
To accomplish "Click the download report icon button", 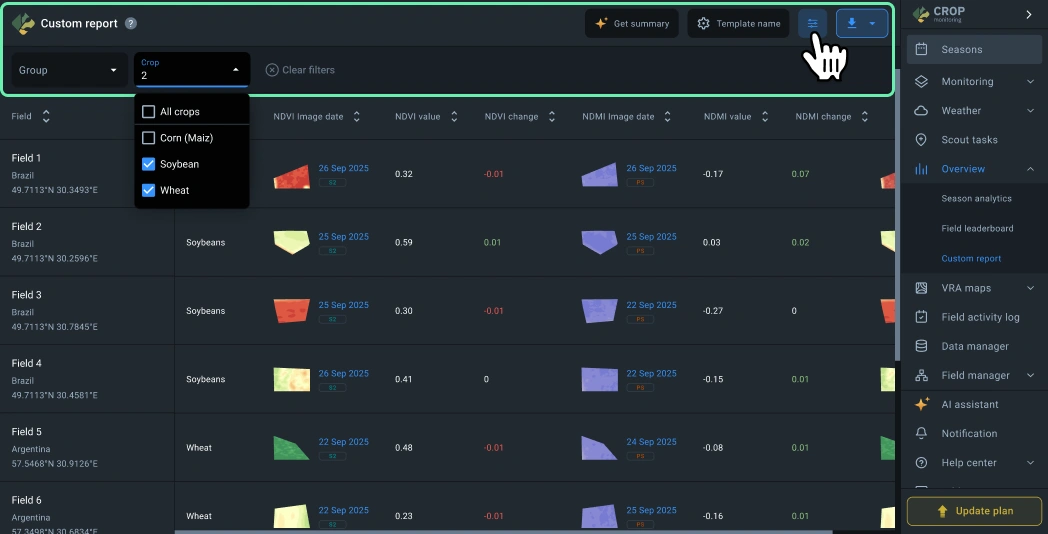I will [852, 24].
